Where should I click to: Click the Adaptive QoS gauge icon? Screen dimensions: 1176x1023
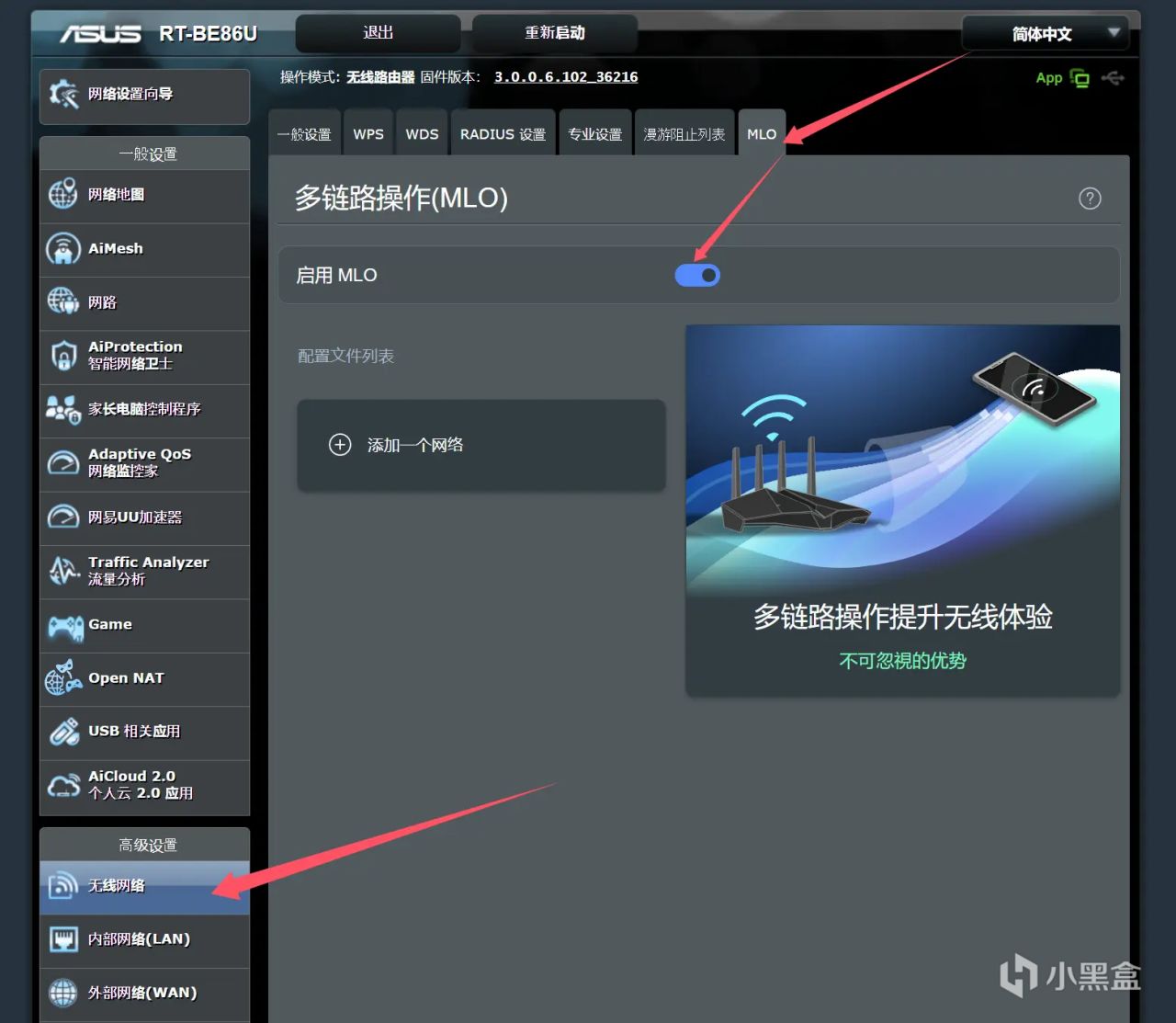tap(62, 462)
